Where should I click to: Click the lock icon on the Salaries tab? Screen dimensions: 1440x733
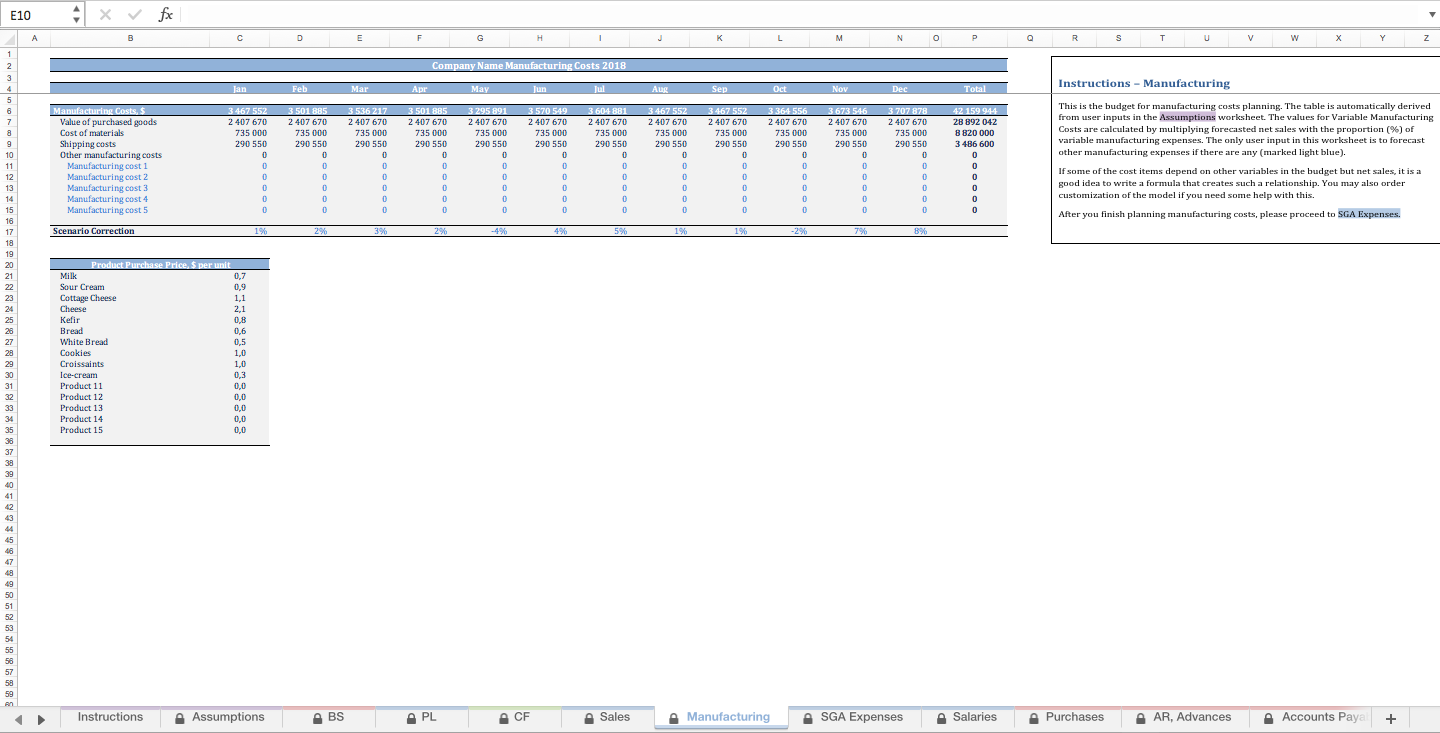940,717
